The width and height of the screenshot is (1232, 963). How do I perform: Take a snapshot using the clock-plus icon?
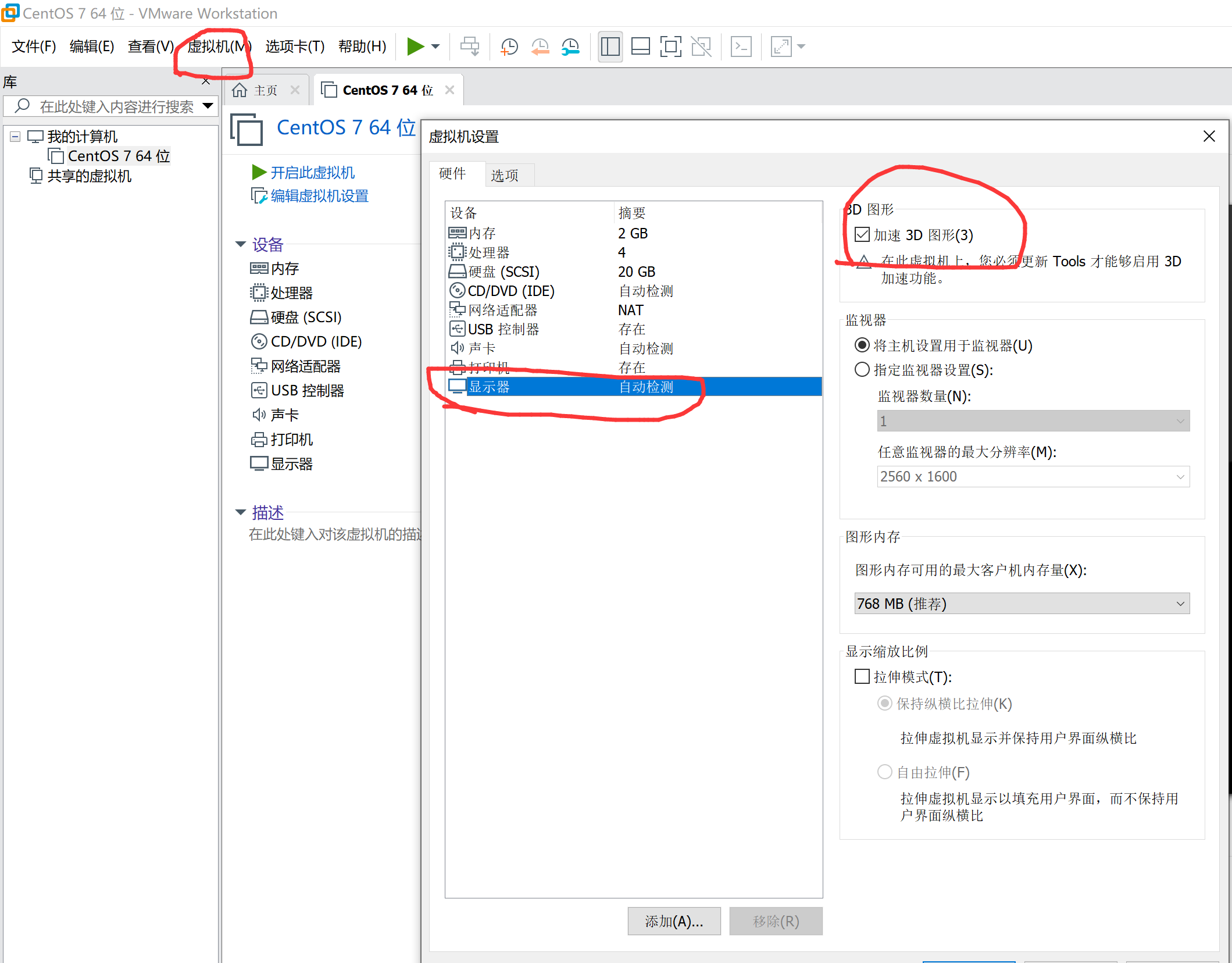(509, 47)
